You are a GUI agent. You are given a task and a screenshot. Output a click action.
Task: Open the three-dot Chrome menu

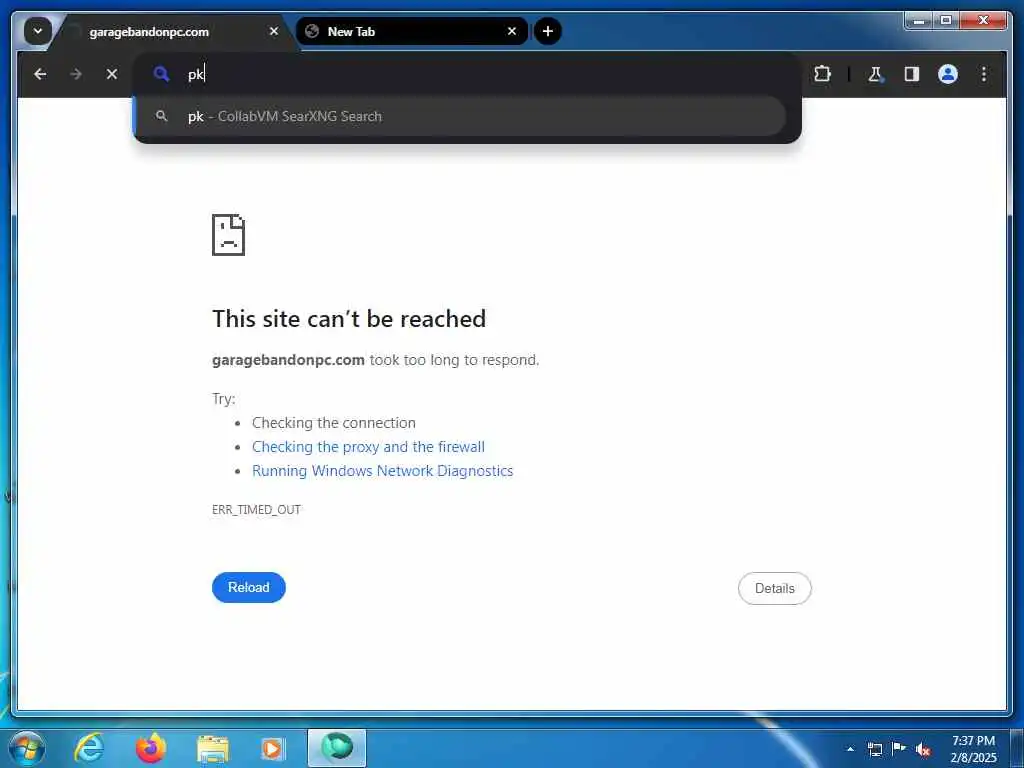984,74
